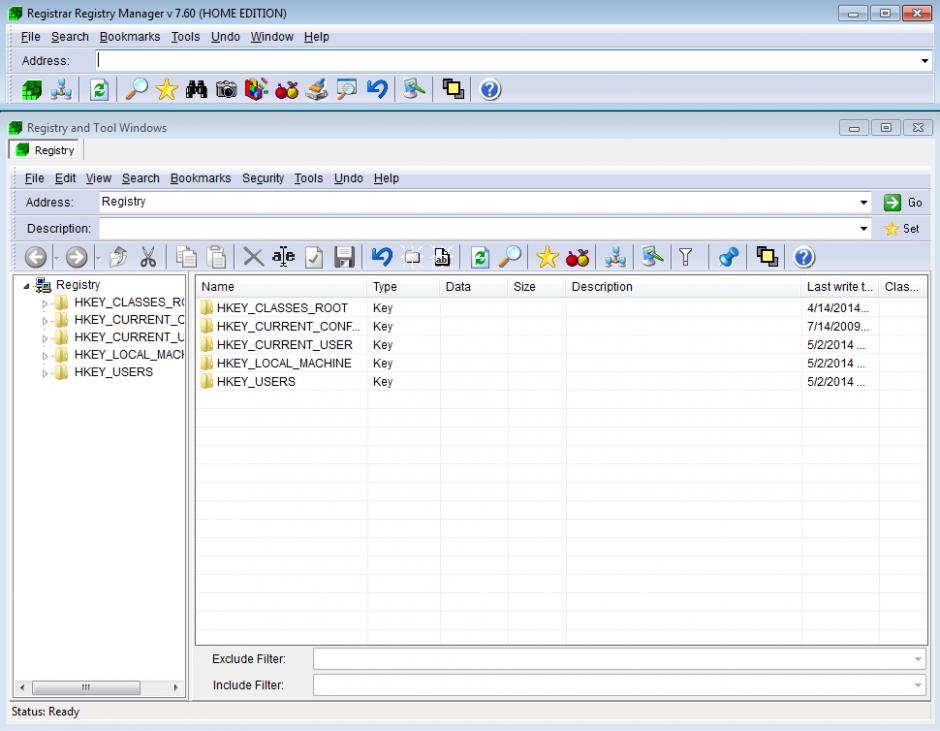Viewport: 940px width, 731px height.
Task: Click the blue pushpin icon
Action: [x=728, y=257]
